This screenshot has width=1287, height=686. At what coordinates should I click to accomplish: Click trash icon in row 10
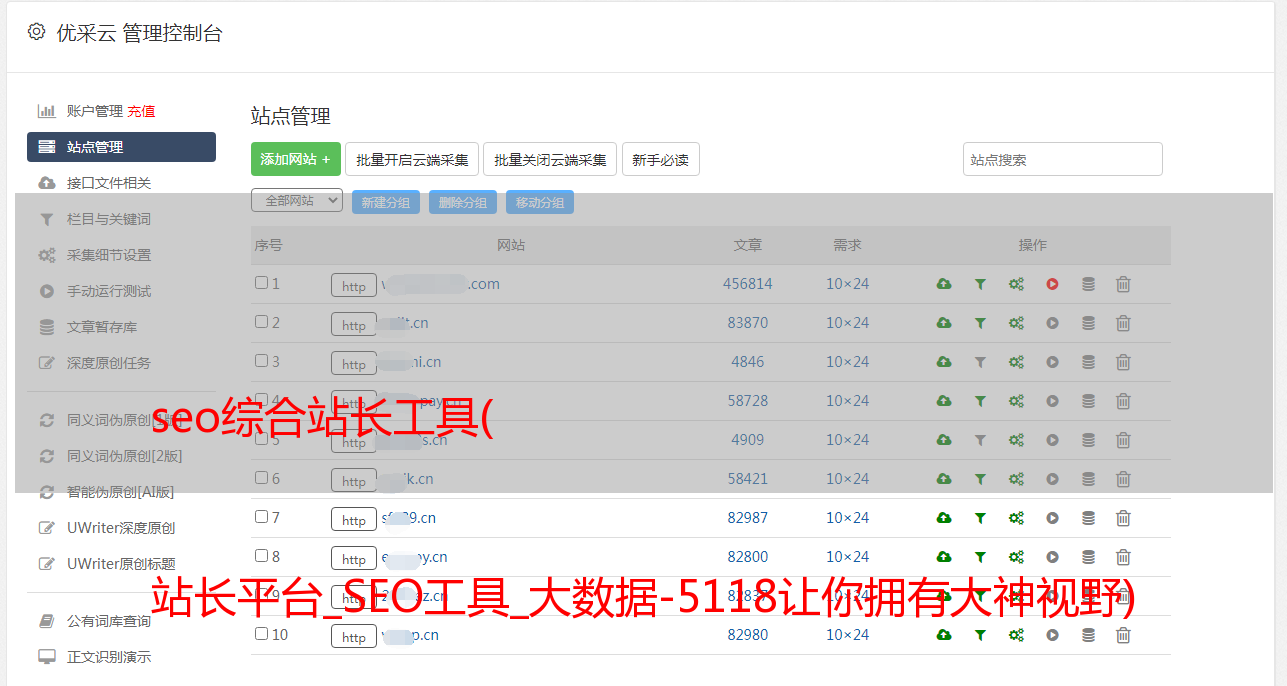[1123, 635]
